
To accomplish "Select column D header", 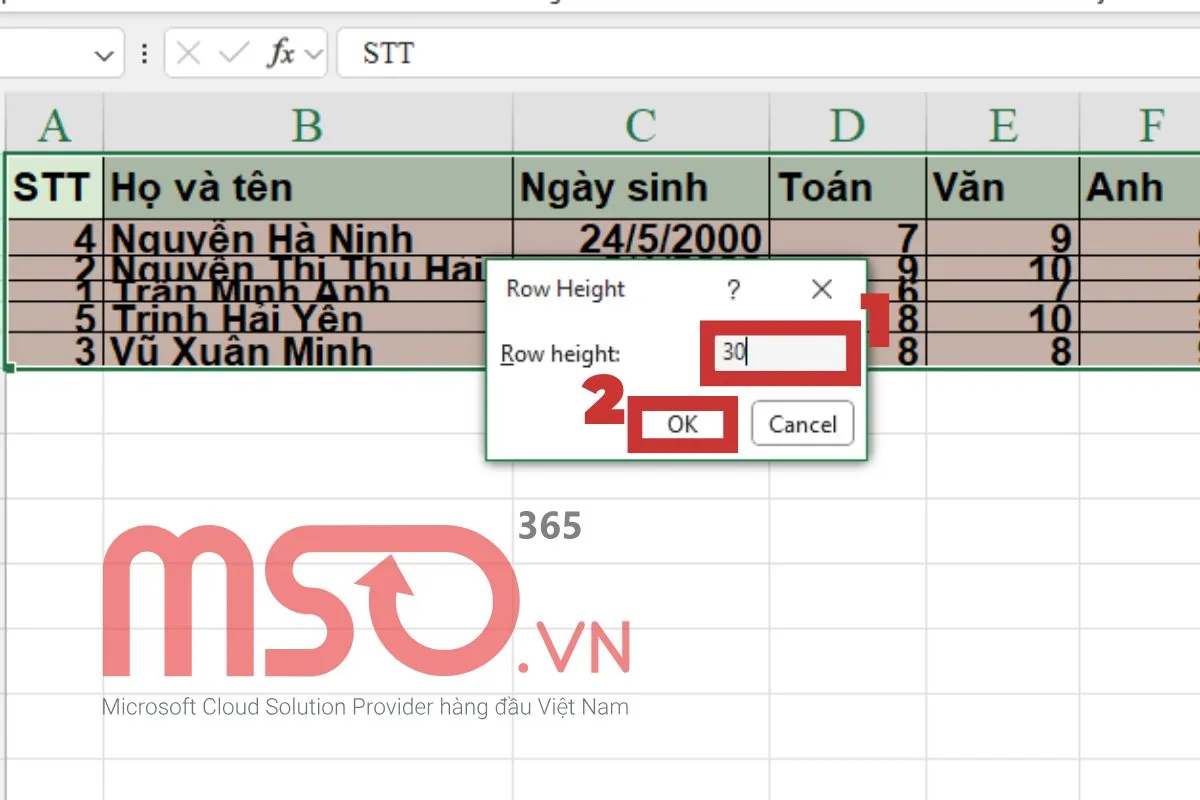I will point(847,126).
